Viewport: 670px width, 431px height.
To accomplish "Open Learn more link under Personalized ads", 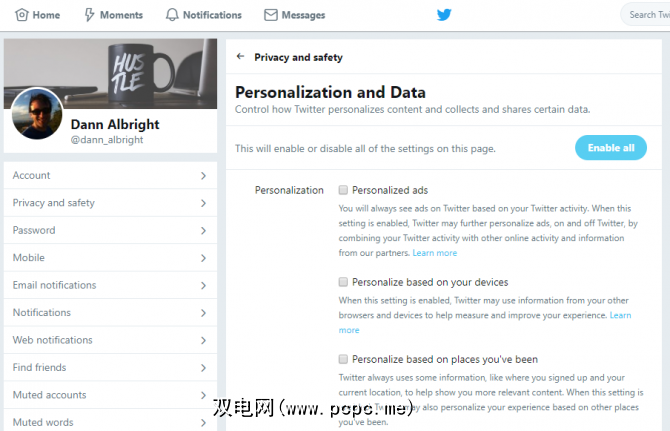I will [435, 253].
